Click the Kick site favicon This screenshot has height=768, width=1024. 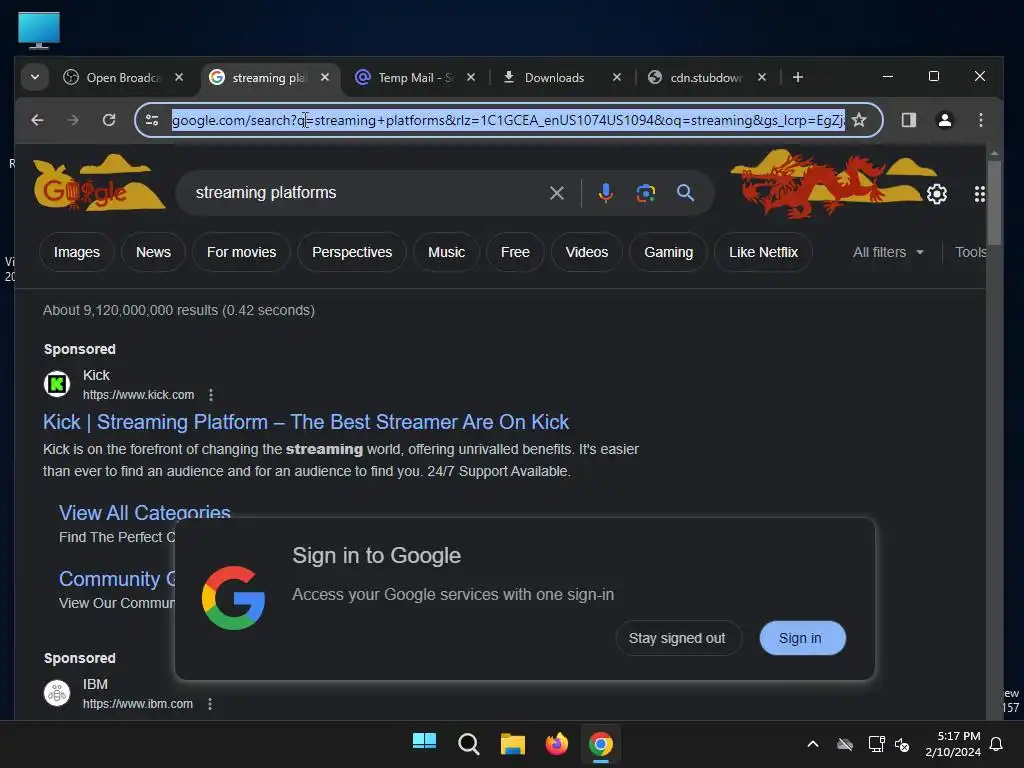[57, 383]
